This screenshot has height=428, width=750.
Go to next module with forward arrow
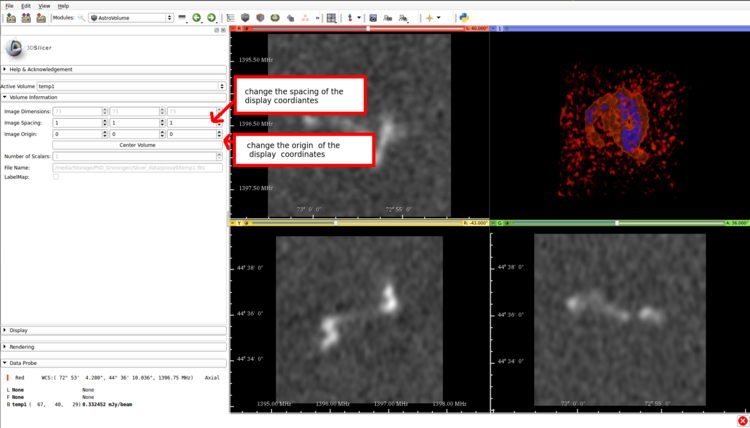(x=211, y=18)
